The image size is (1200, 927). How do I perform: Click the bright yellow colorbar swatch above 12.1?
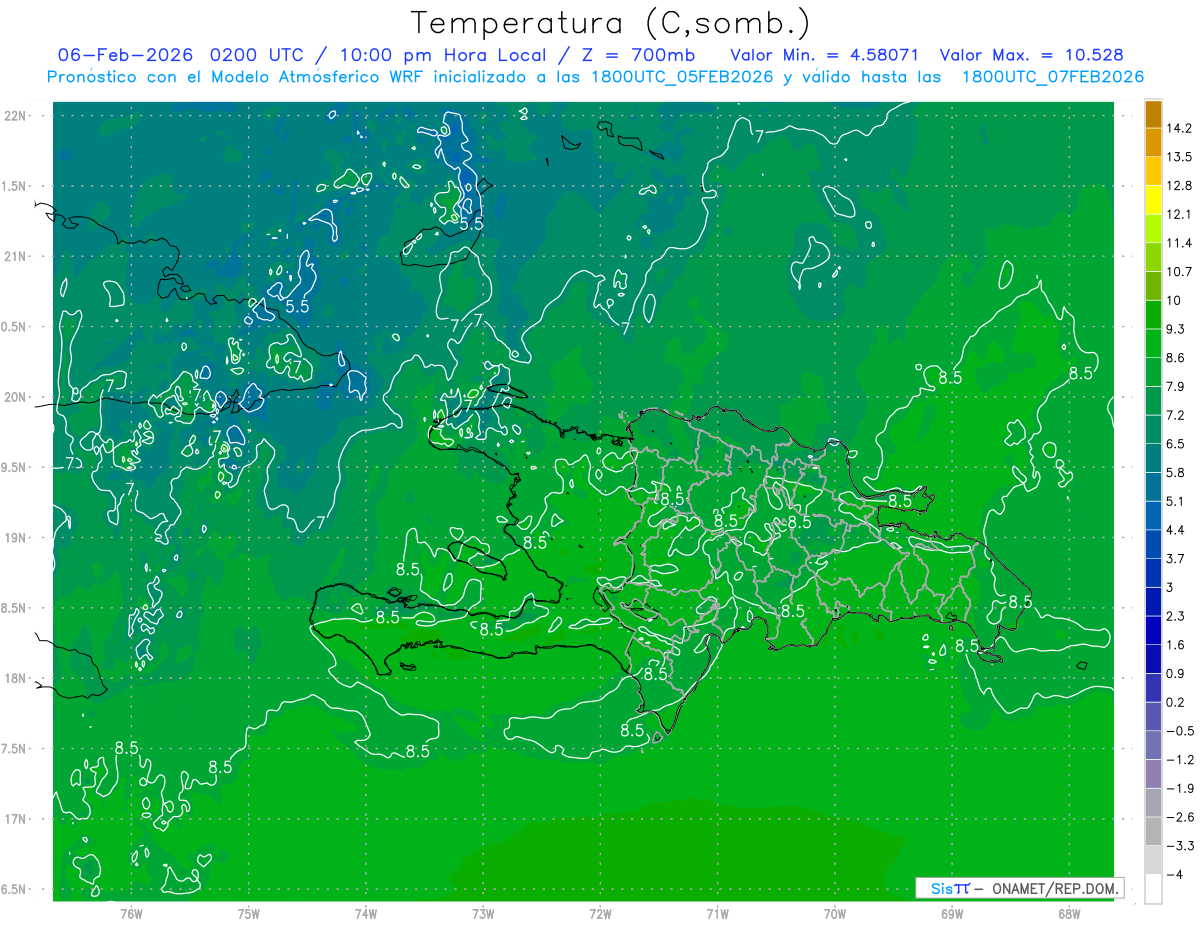pyautogui.click(x=1153, y=200)
